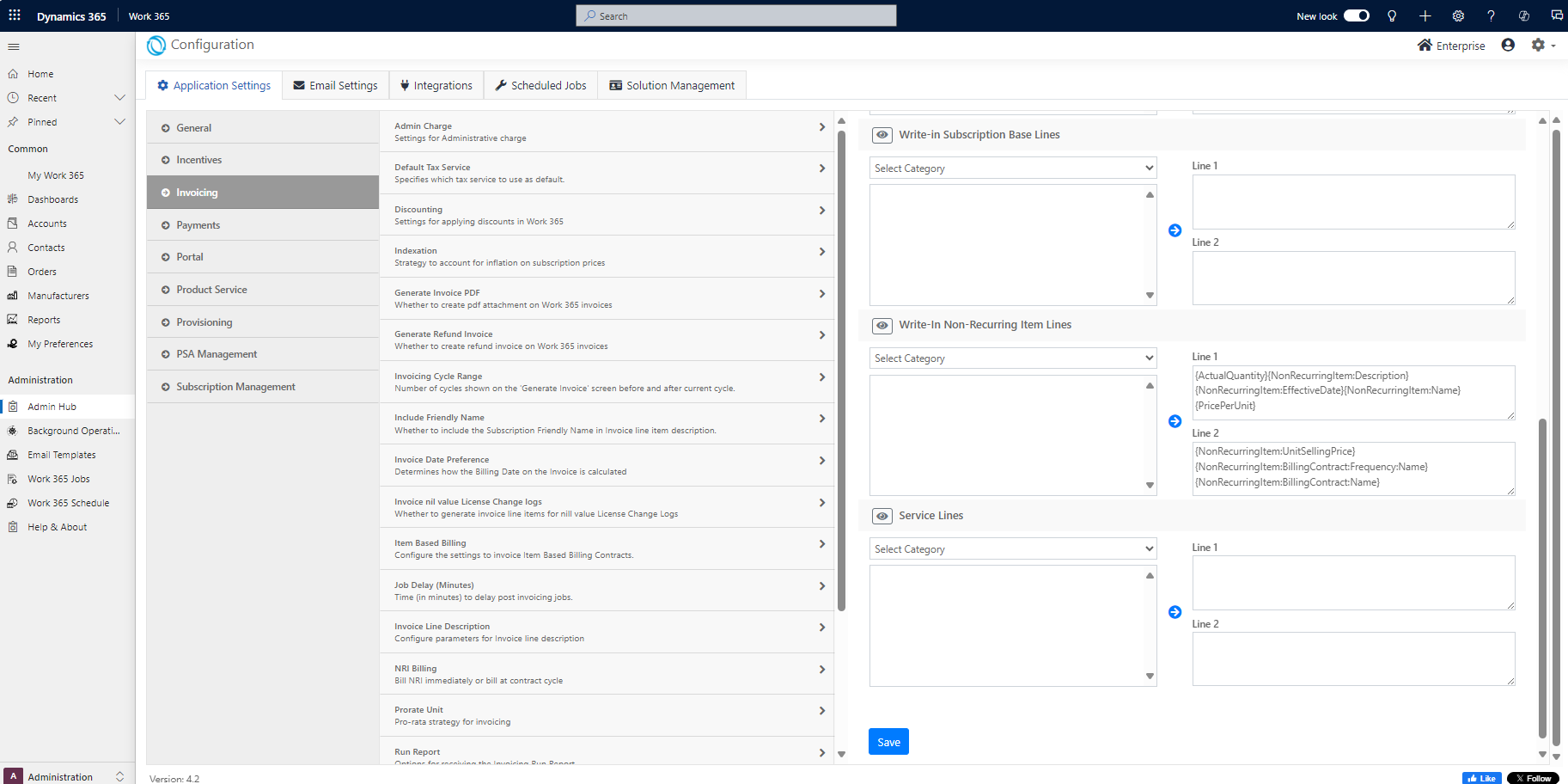Click the Help & About icon
The width and height of the screenshot is (1568, 784).
pos(13,527)
